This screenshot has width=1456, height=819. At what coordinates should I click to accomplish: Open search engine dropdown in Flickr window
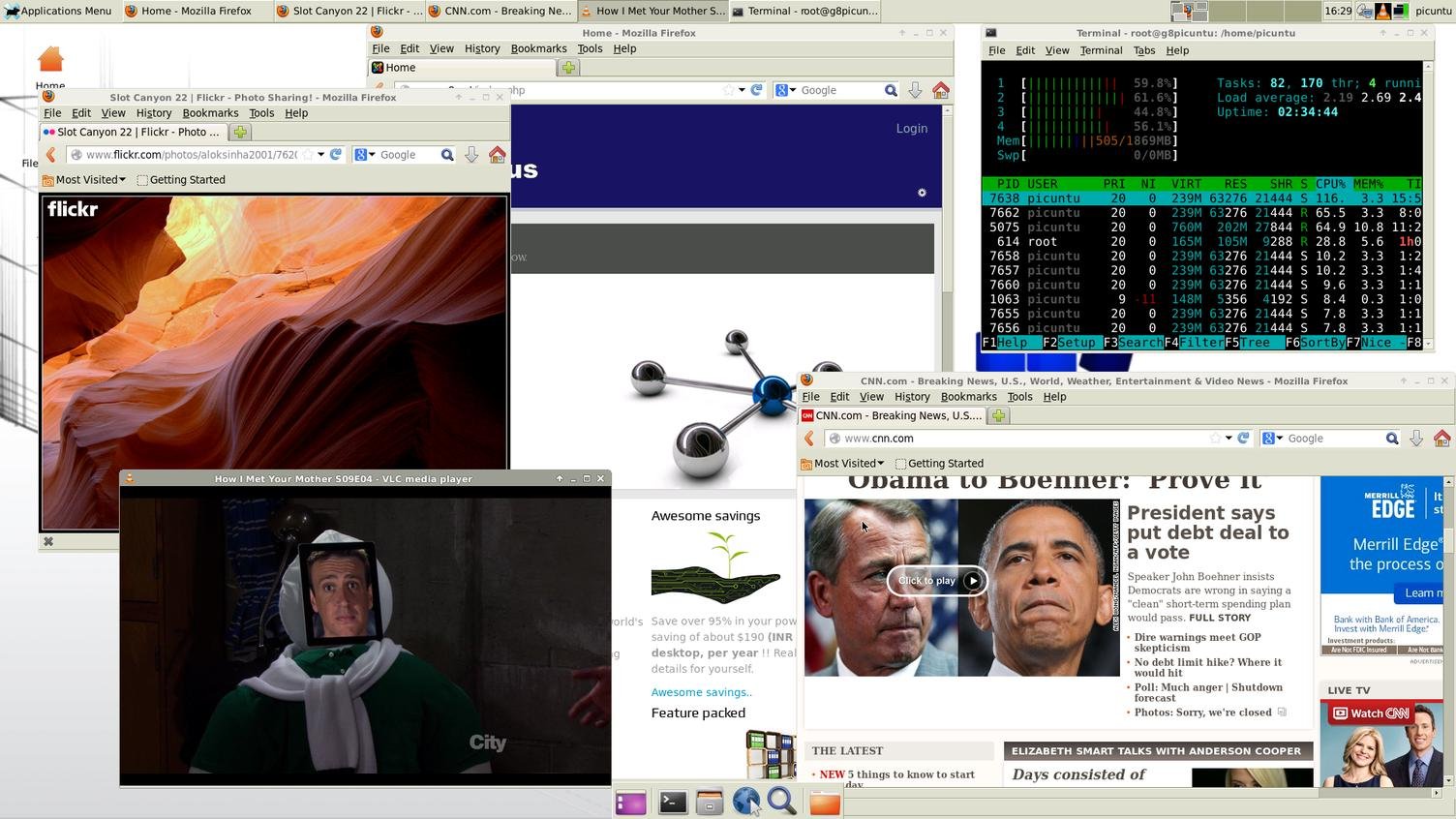coord(365,155)
